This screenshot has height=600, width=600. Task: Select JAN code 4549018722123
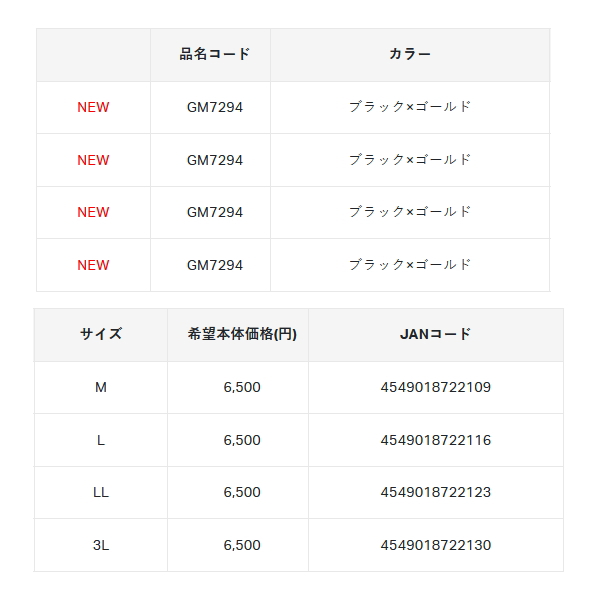coord(435,492)
